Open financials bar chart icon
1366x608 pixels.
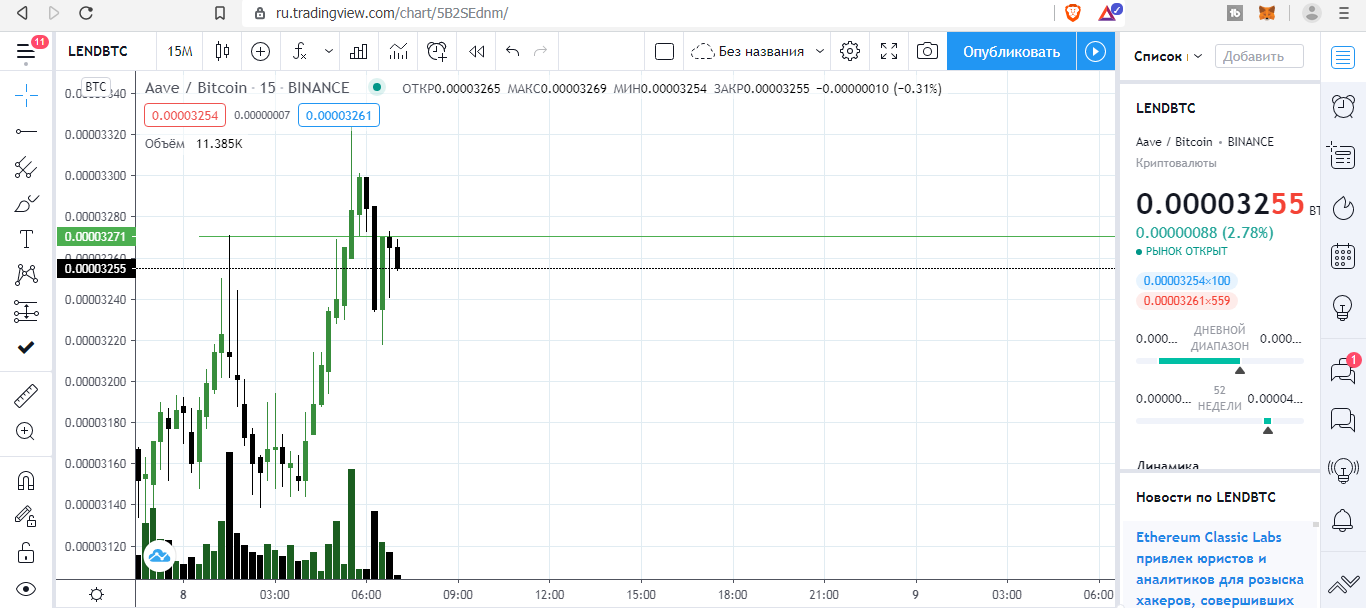359,51
